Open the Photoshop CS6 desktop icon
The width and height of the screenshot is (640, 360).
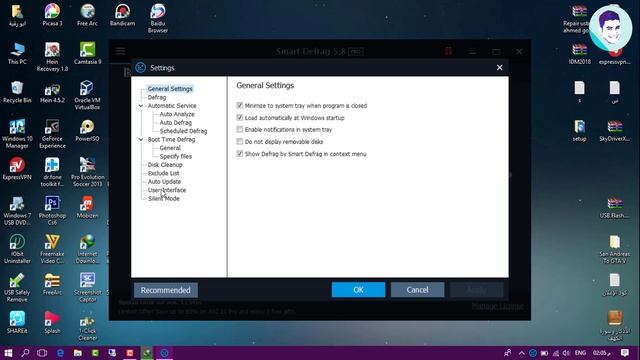(x=52, y=211)
